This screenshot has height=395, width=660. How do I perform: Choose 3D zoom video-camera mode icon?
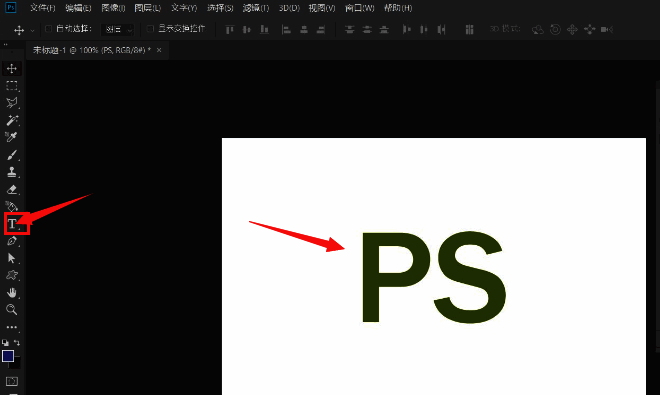click(x=607, y=29)
